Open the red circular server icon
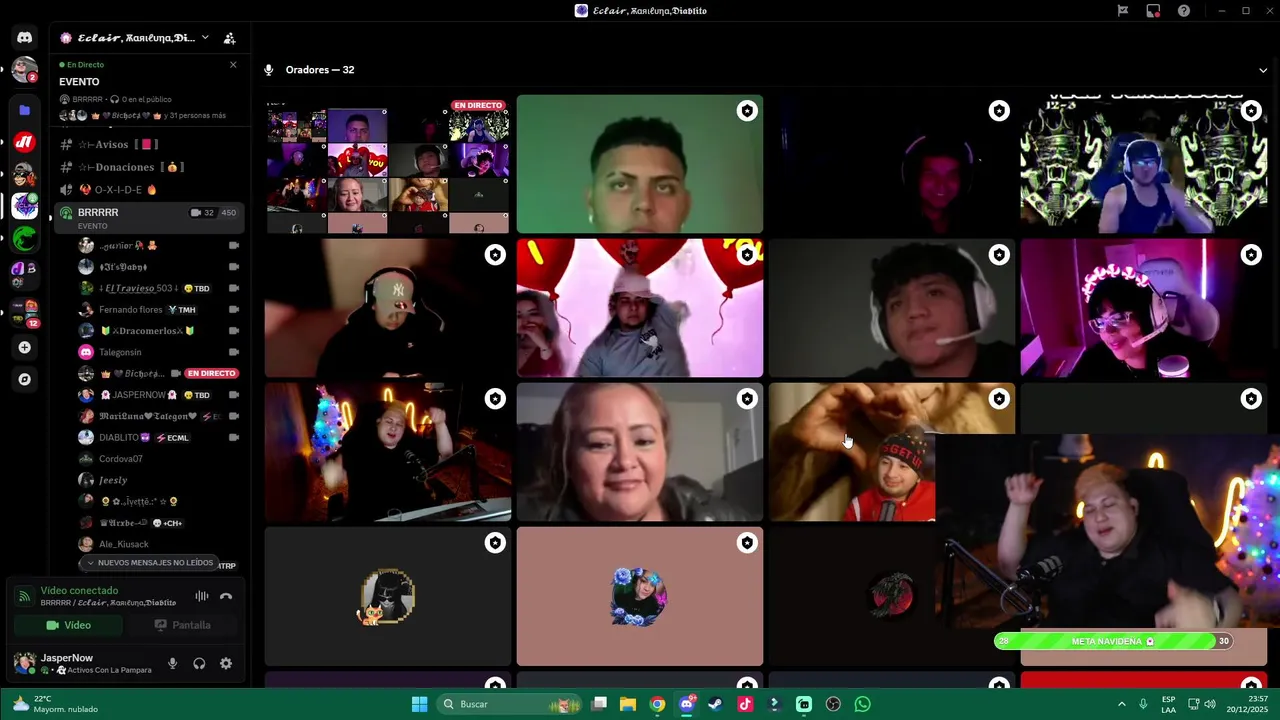The image size is (1280, 720). (25, 143)
